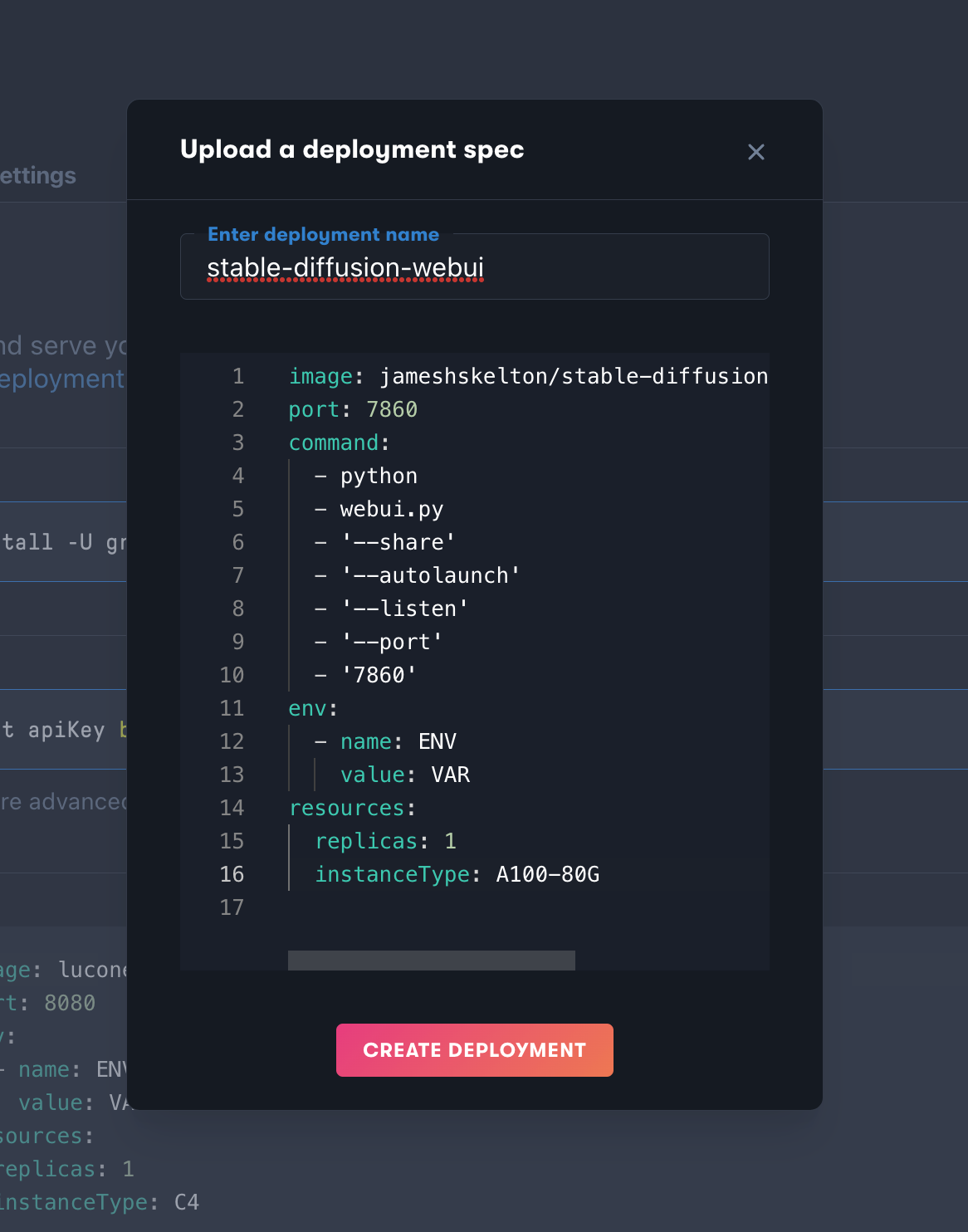The height and width of the screenshot is (1232, 968).
Task: Click the 'python' entry on line 4
Action: coord(379,476)
